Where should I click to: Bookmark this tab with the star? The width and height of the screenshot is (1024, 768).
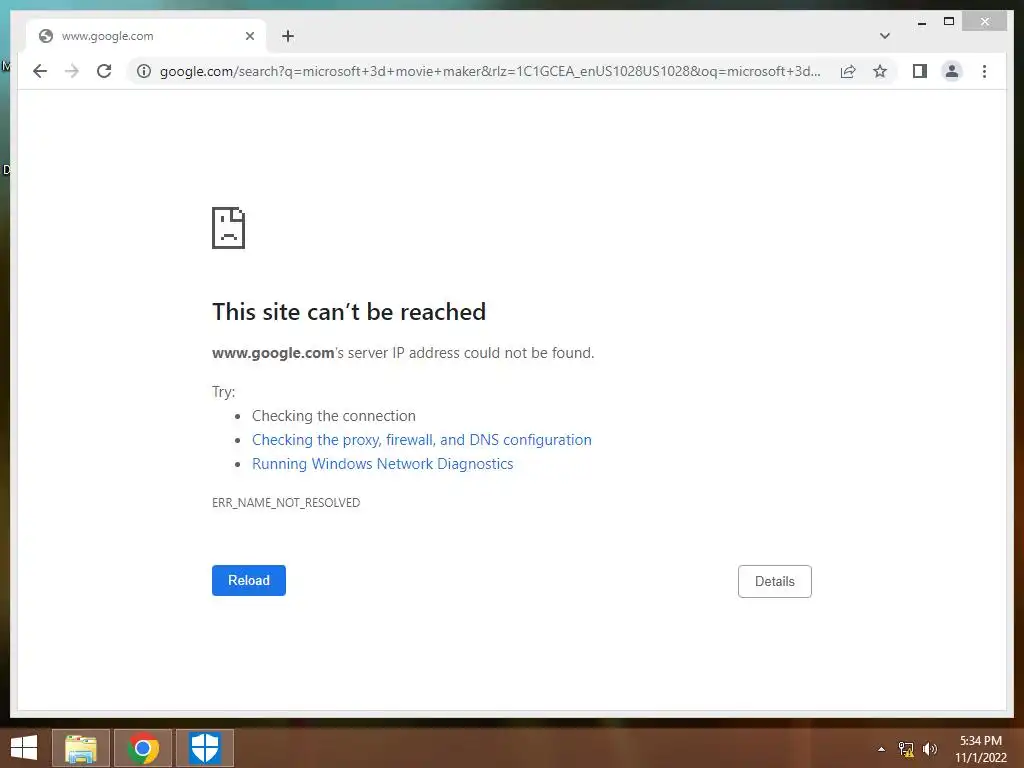tap(880, 71)
